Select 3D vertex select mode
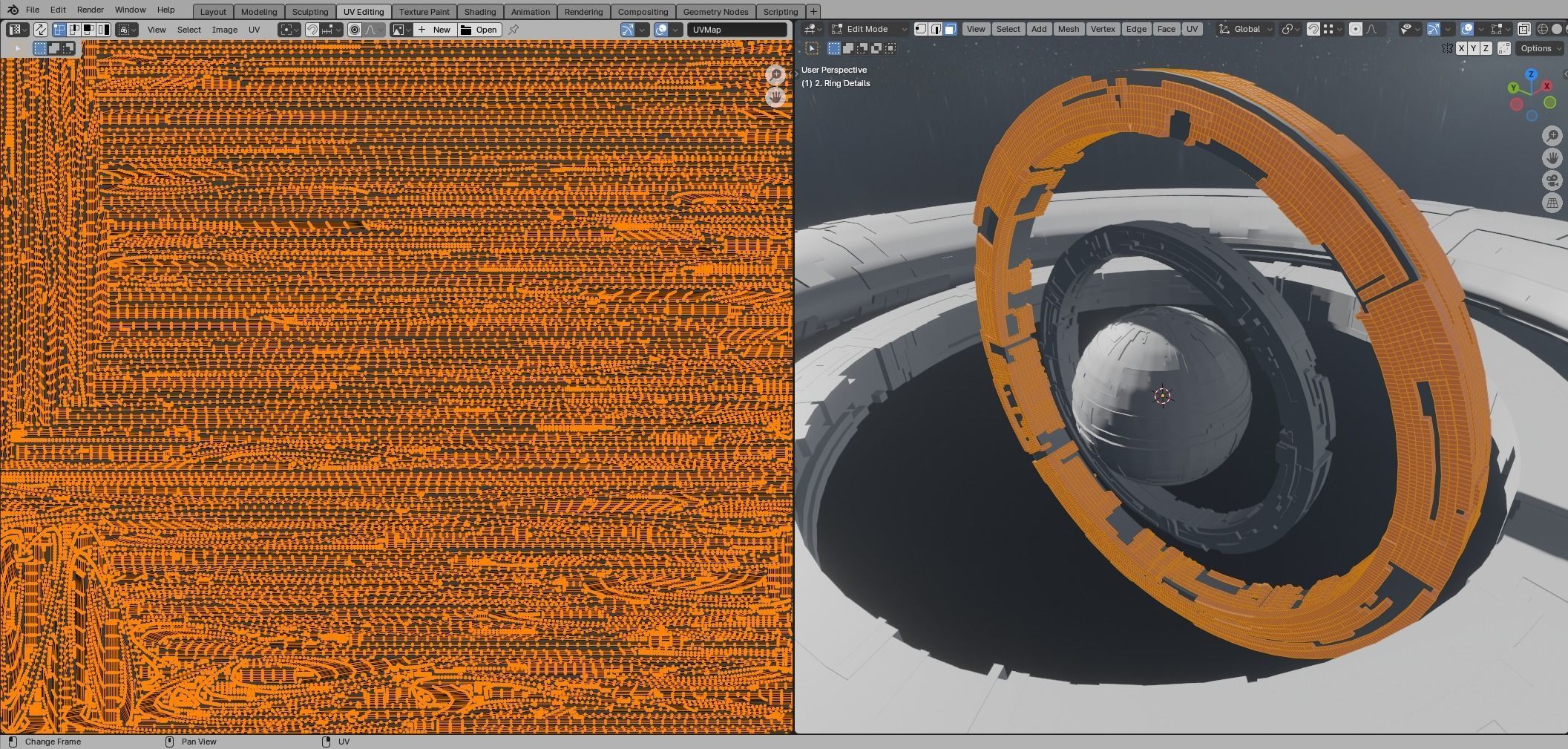This screenshot has height=749, width=1568. tap(921, 29)
